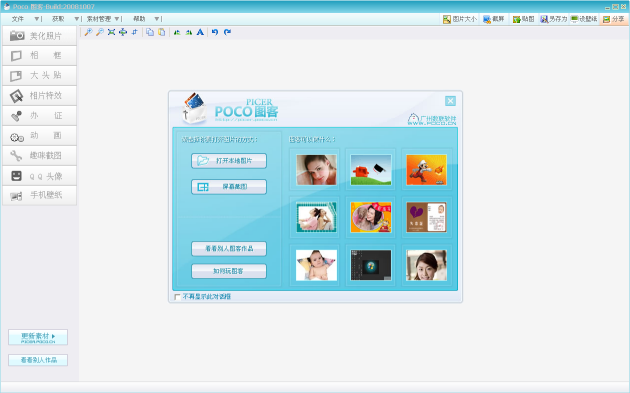Select the smiling woman thumbnail in last row

coord(426,265)
